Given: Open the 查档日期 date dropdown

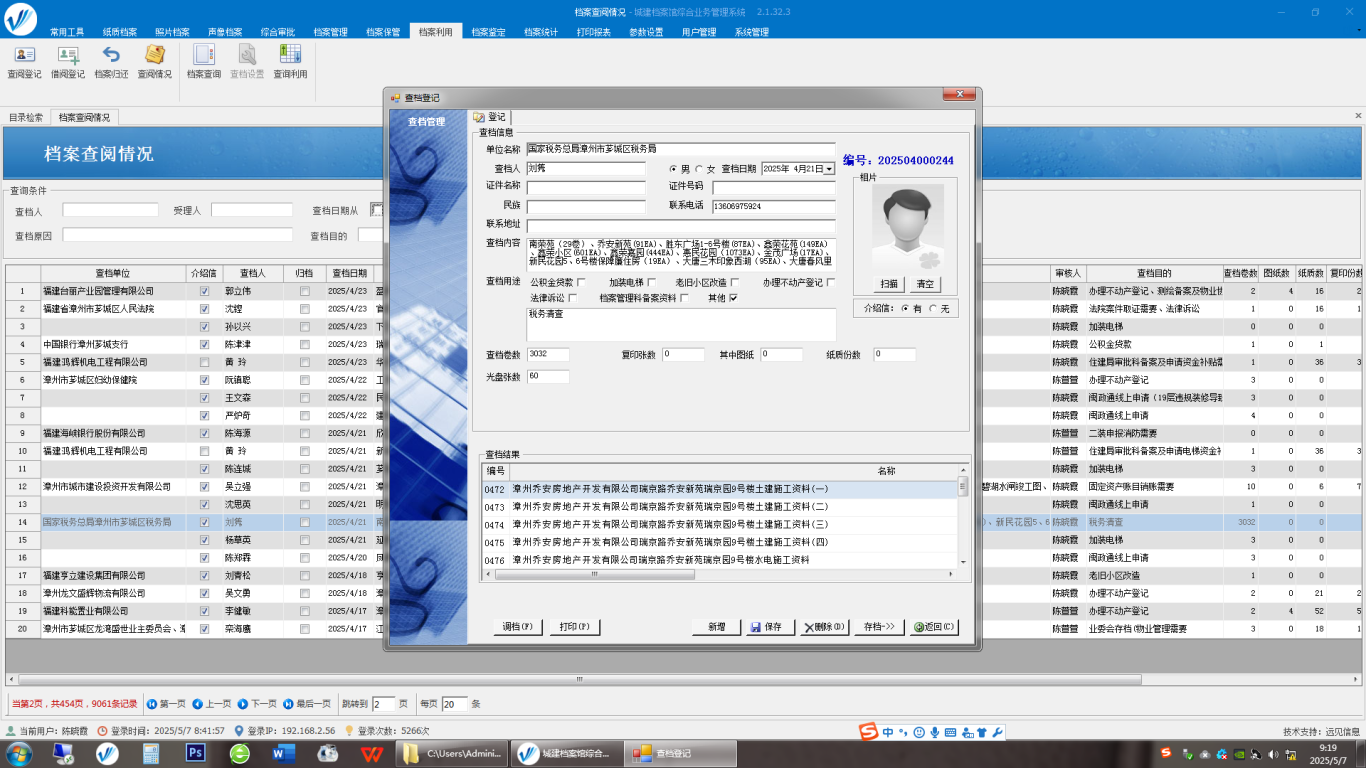Looking at the screenshot, I should point(829,169).
